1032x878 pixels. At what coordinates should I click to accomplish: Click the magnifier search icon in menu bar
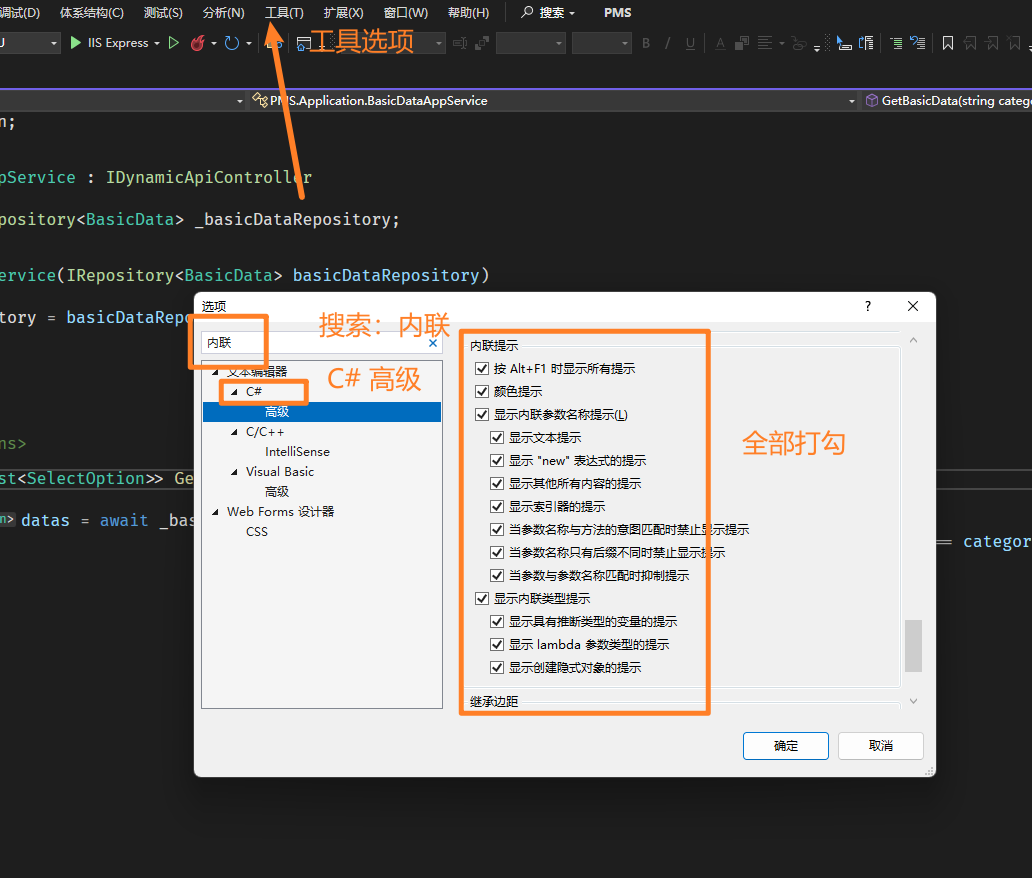(527, 13)
